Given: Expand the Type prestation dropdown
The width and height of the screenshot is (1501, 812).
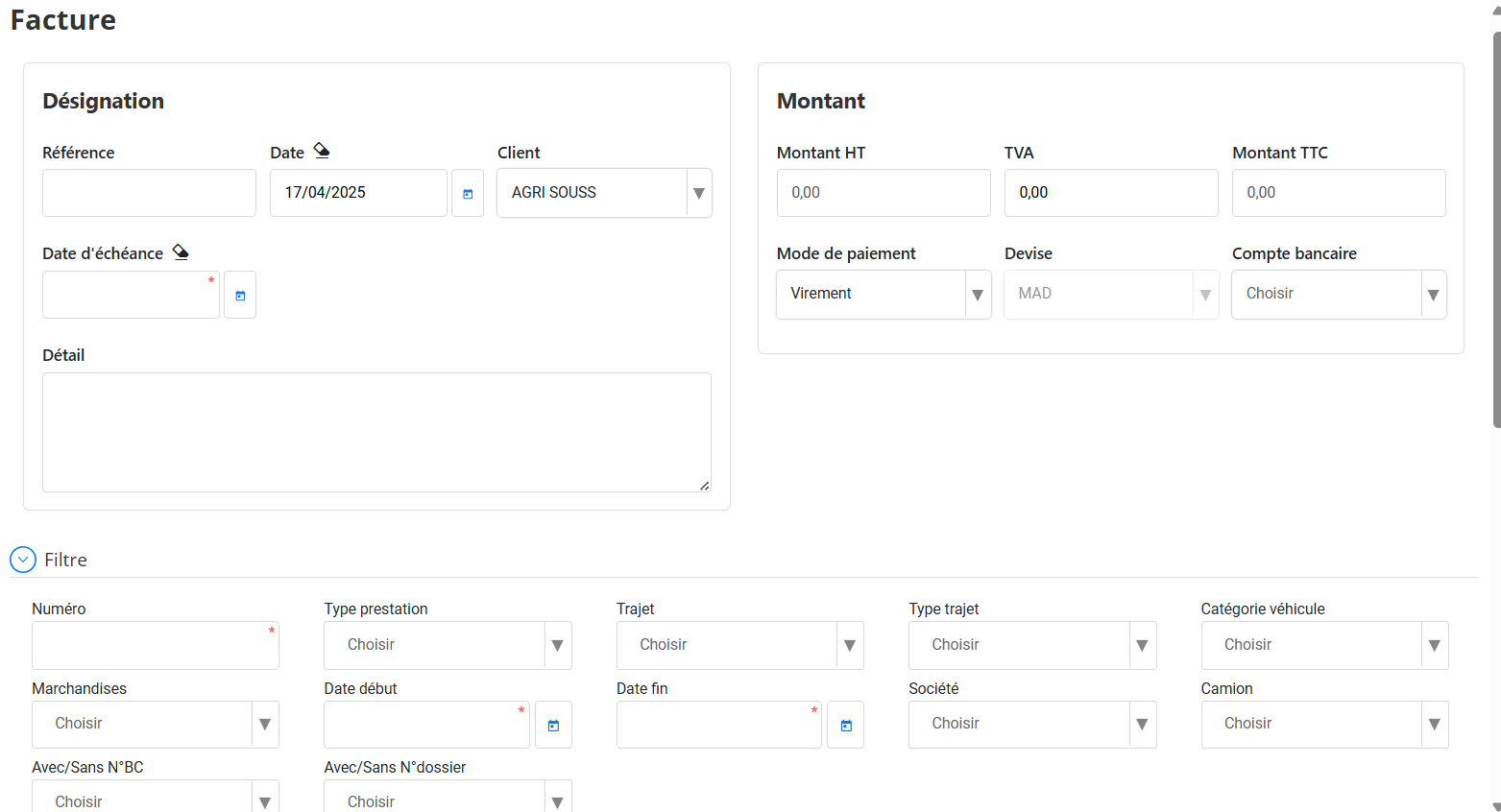Looking at the screenshot, I should (x=448, y=645).
